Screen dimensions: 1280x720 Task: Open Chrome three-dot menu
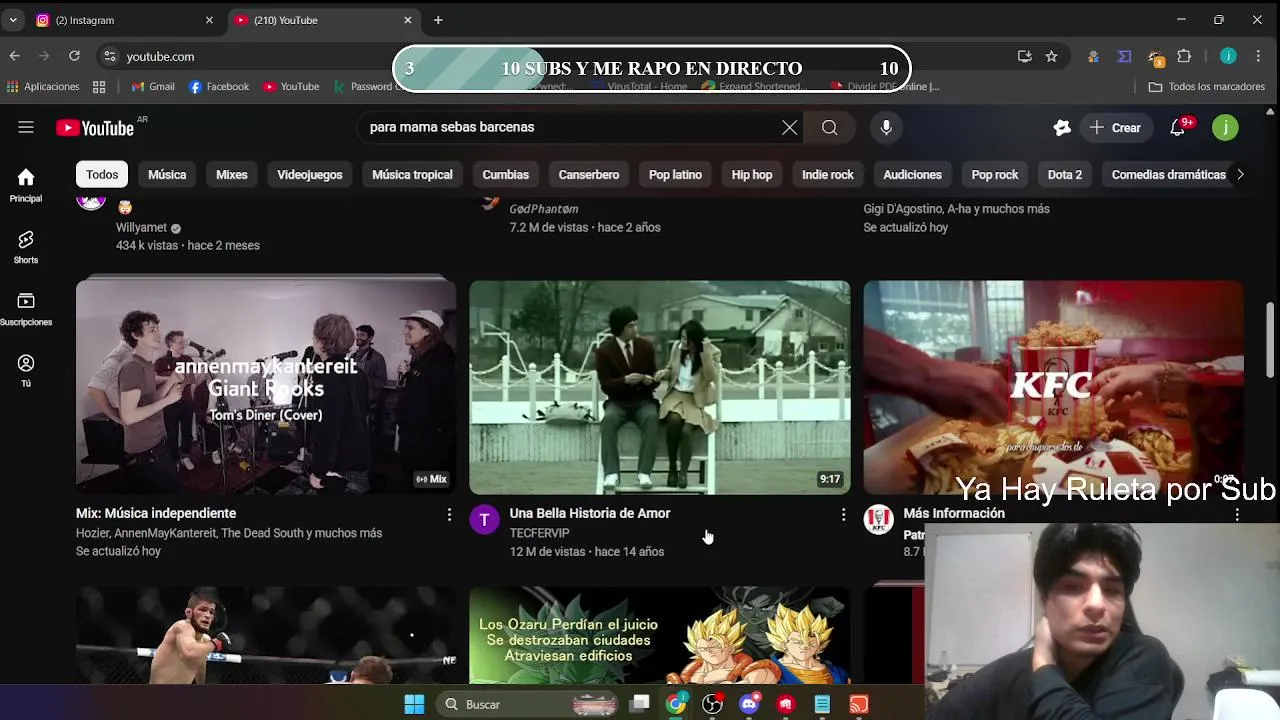click(x=1258, y=56)
